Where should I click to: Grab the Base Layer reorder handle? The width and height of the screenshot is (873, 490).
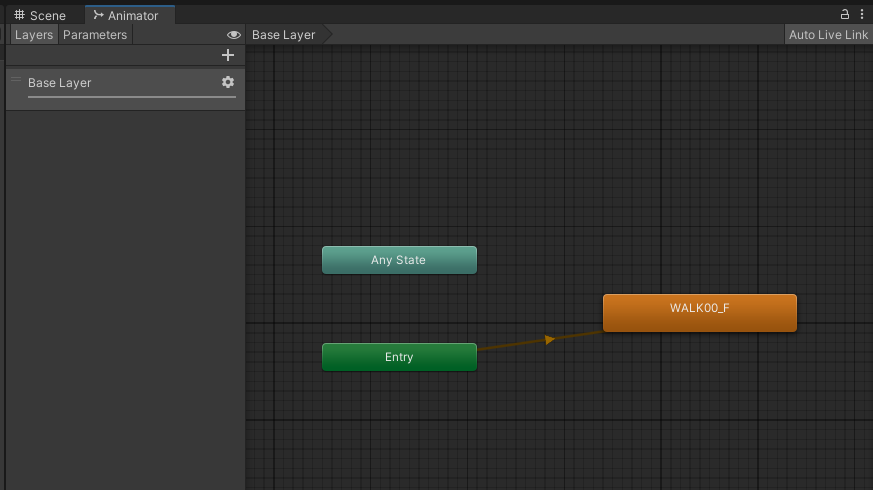point(16,80)
